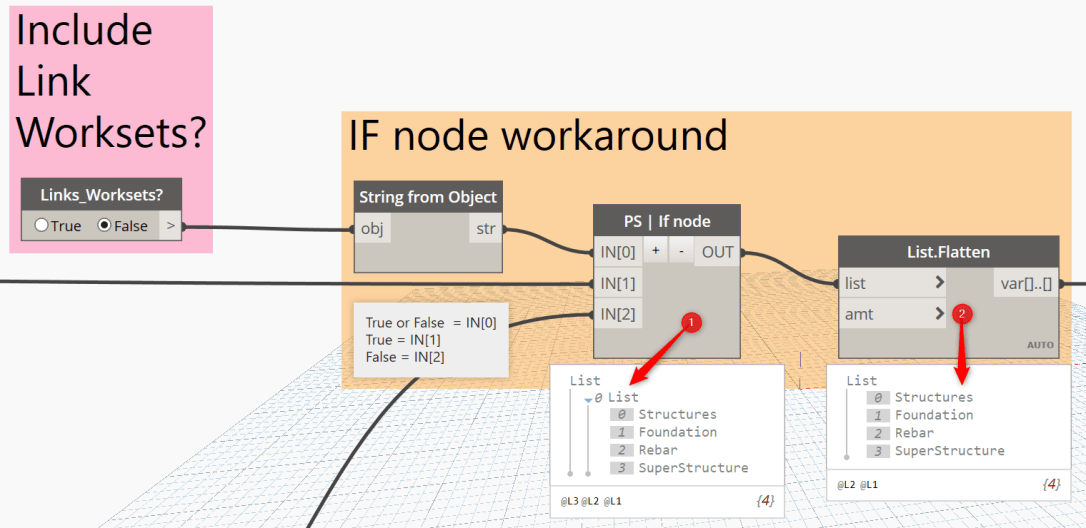This screenshot has width=1086, height=528.
Task: Click the var[]..[] output port
Action: point(1025,283)
